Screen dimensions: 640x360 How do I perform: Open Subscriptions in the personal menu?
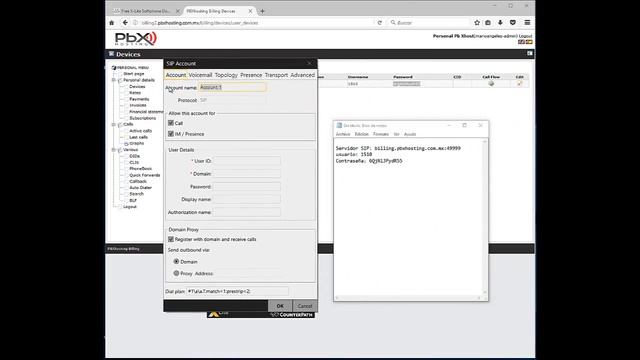click(x=142, y=118)
